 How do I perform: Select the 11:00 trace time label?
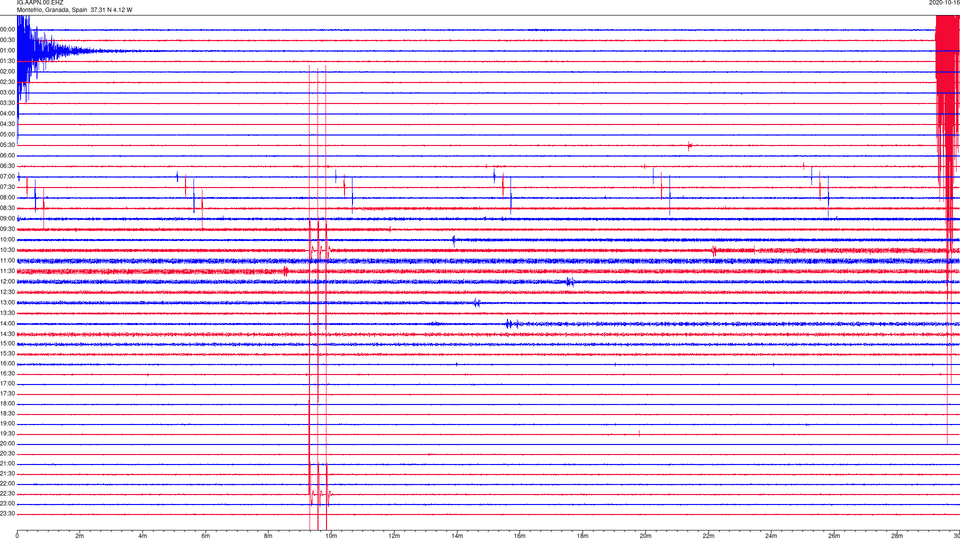pos(8,260)
